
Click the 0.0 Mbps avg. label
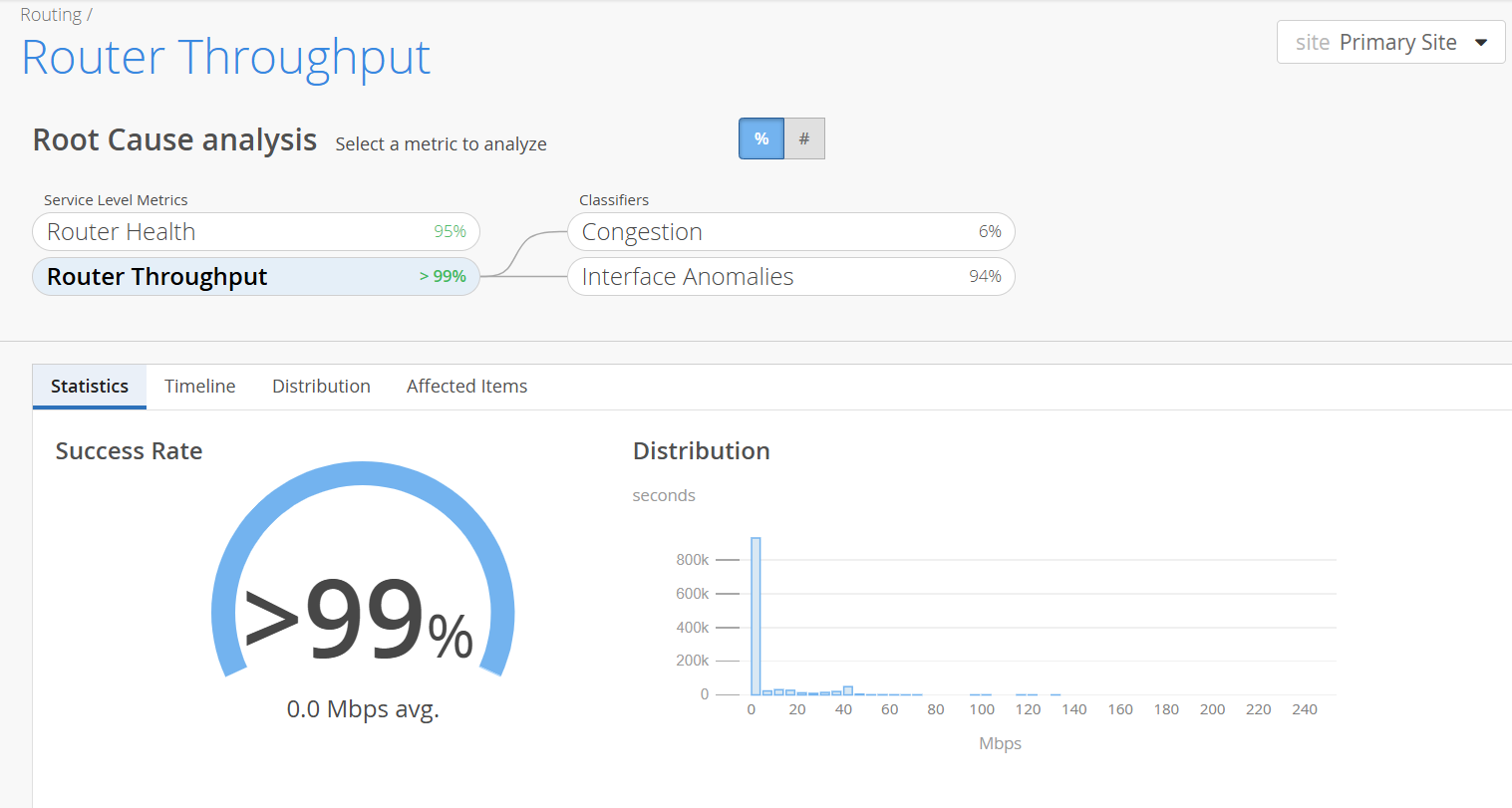tap(363, 709)
